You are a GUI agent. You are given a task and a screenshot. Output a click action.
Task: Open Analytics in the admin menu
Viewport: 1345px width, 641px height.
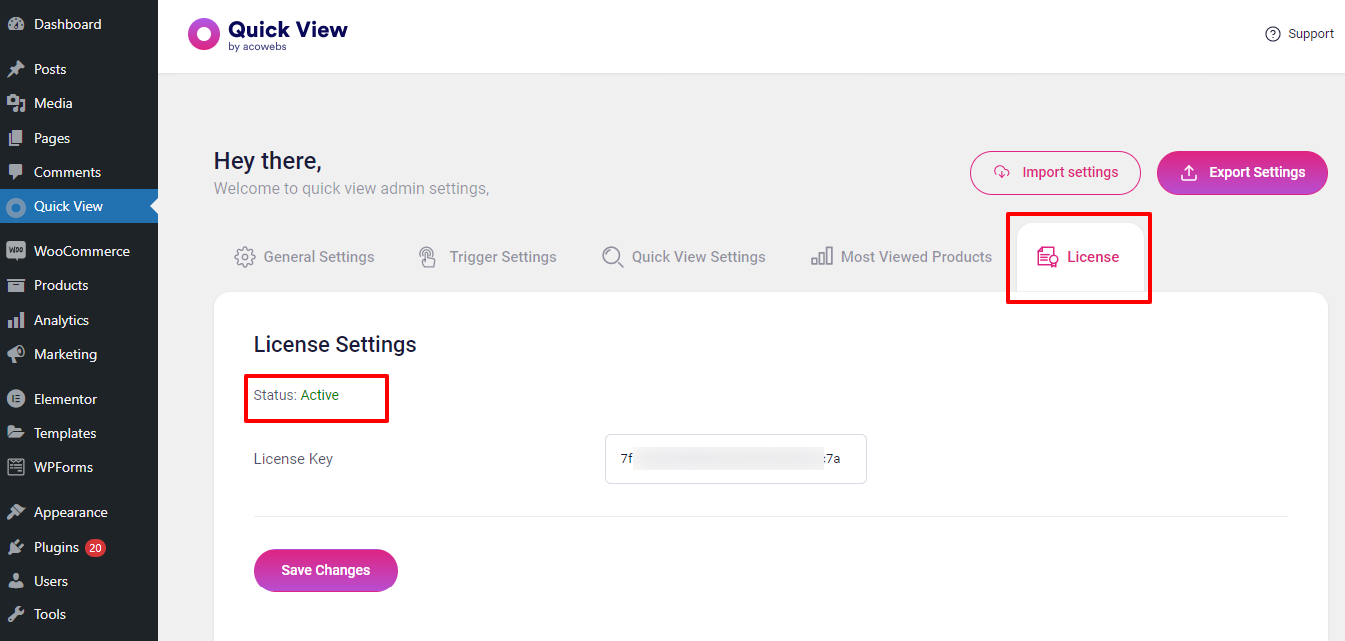pos(79,320)
